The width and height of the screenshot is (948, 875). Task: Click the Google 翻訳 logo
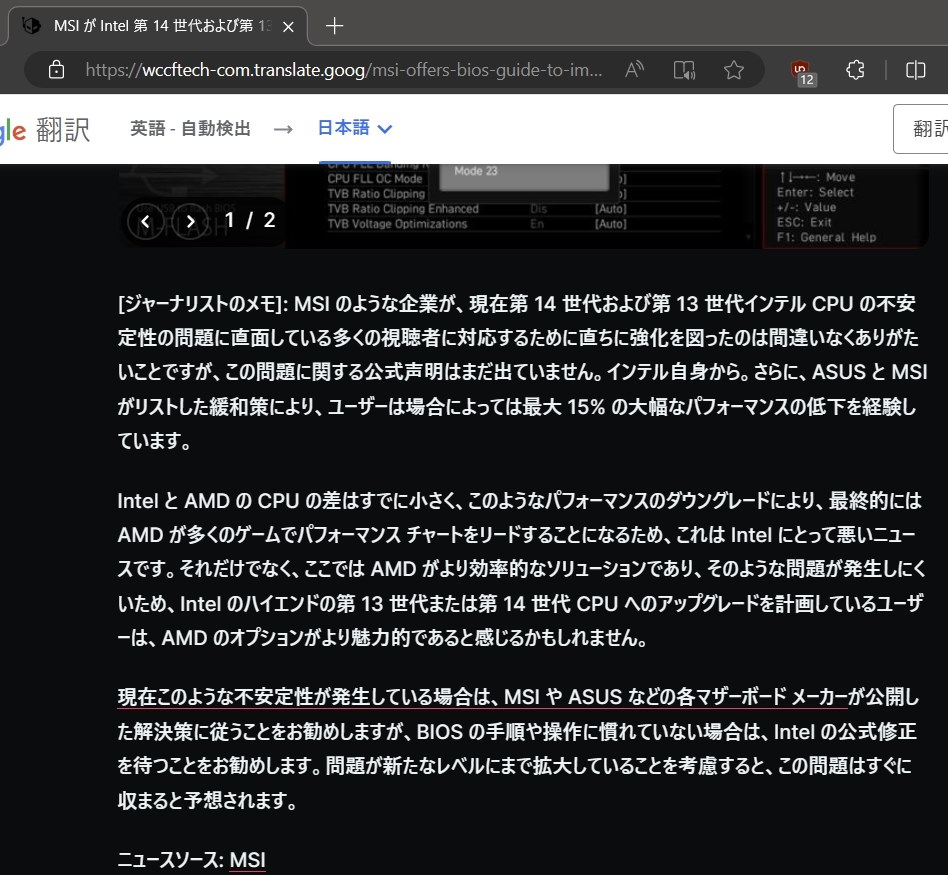pos(40,128)
